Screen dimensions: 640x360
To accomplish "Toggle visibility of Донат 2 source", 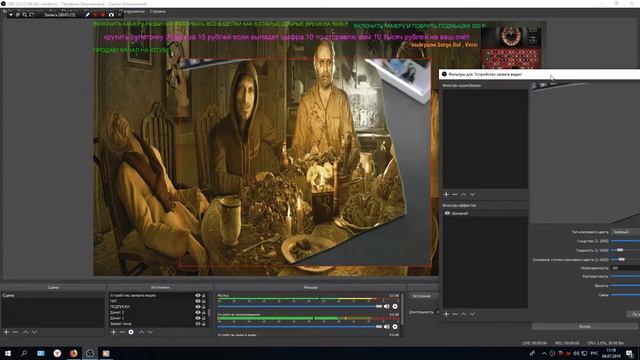I will point(198,313).
